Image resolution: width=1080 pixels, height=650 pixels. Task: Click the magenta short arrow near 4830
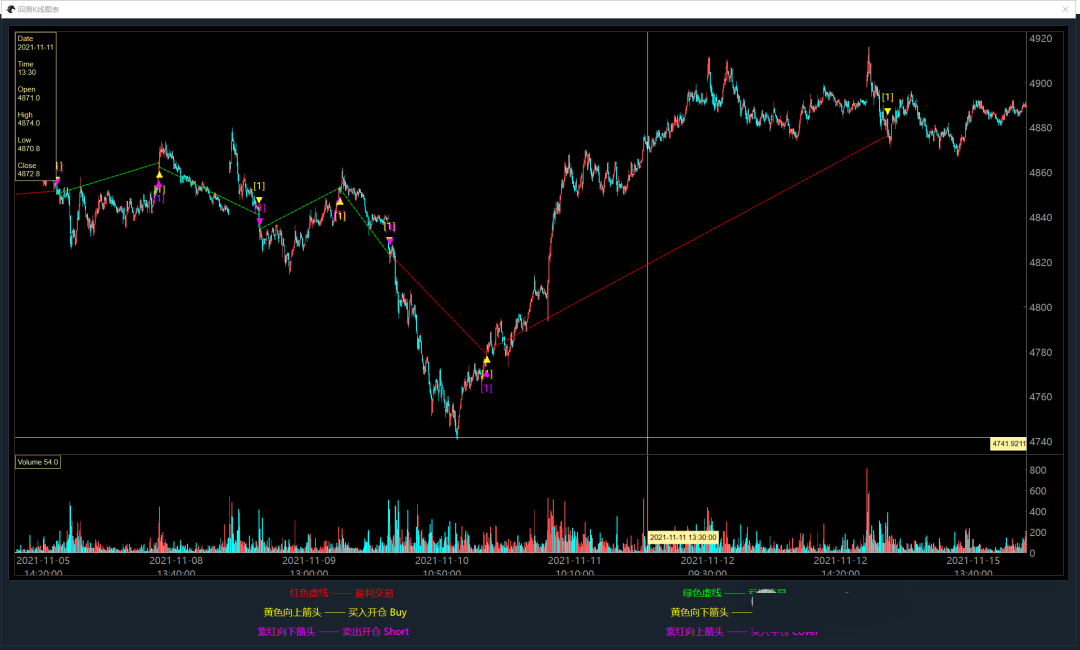390,240
